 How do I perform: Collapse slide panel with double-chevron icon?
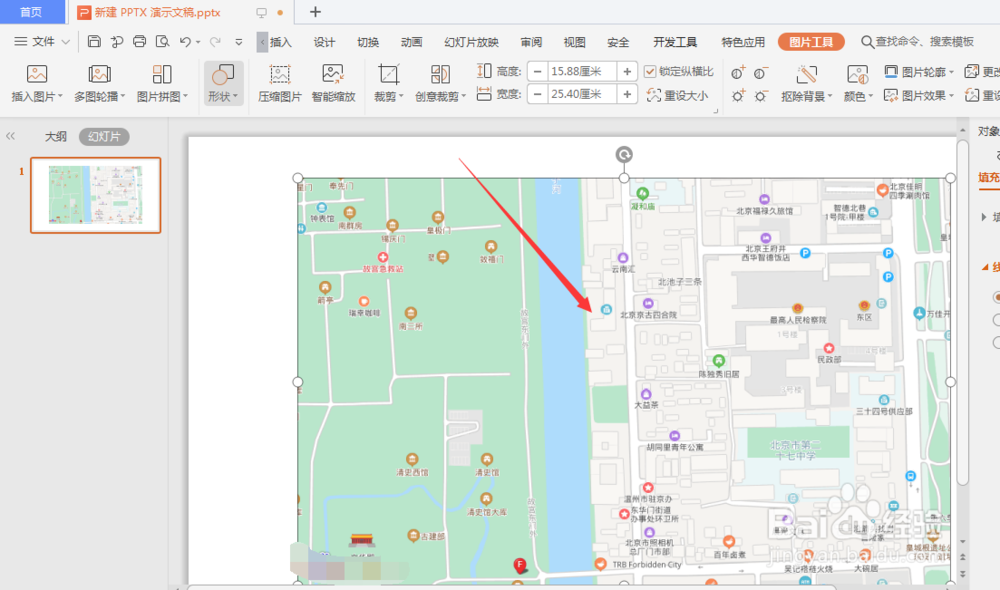point(10,136)
